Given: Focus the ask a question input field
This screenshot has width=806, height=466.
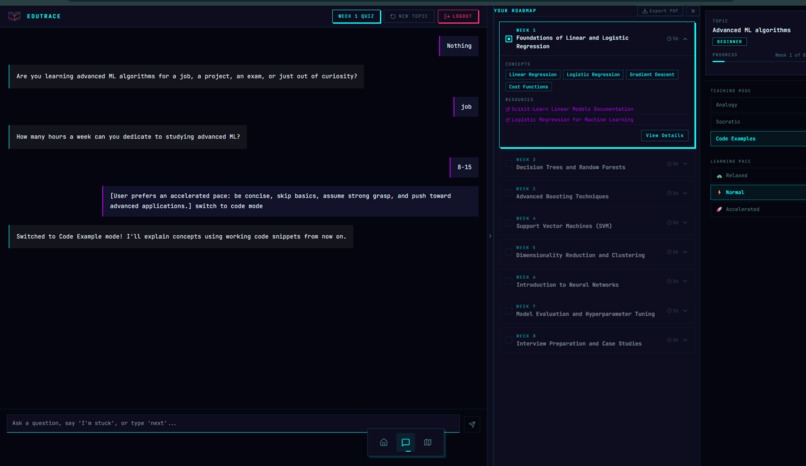Looking at the screenshot, I should pyautogui.click(x=233, y=423).
